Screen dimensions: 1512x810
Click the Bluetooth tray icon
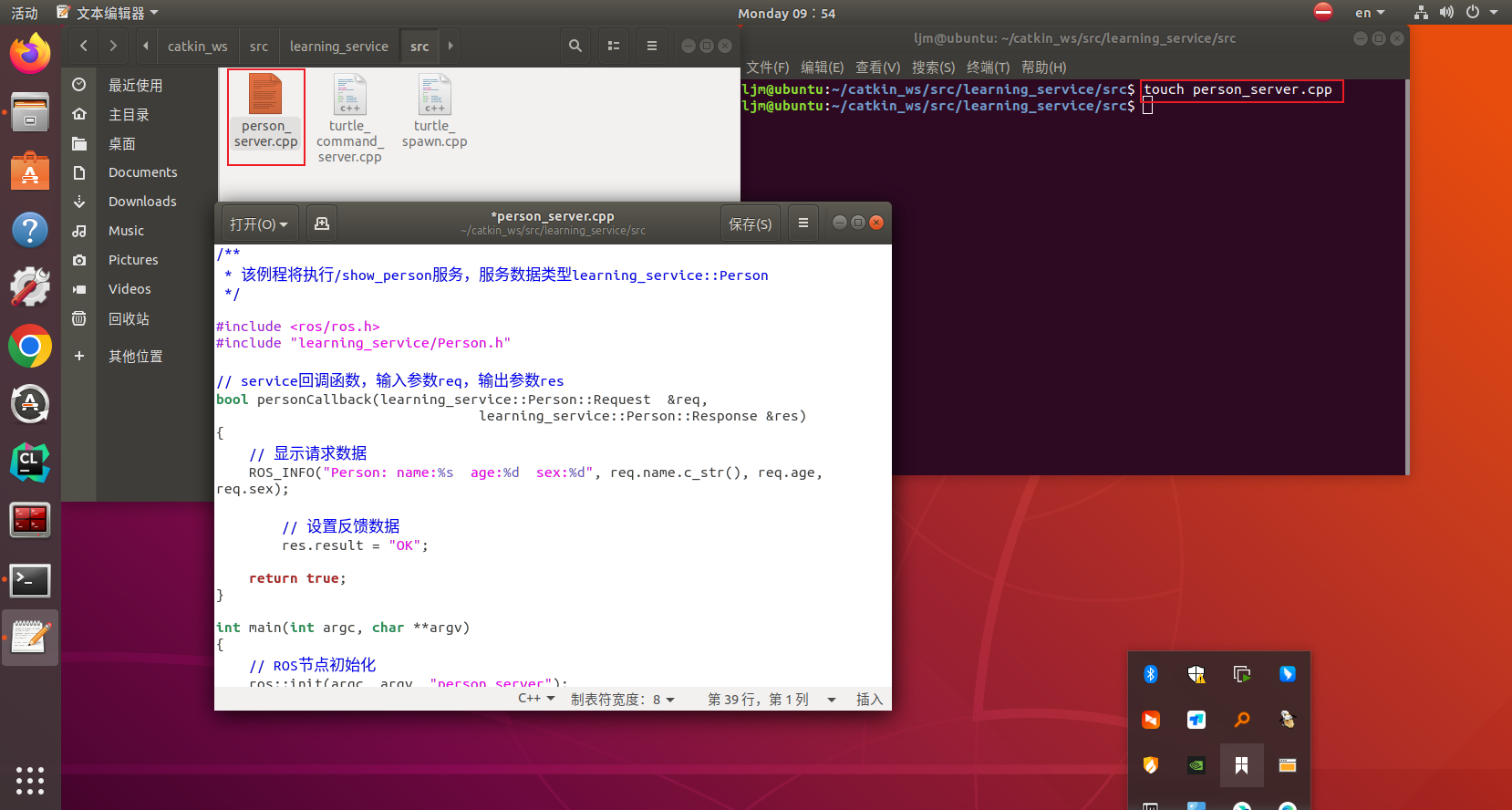click(1151, 674)
